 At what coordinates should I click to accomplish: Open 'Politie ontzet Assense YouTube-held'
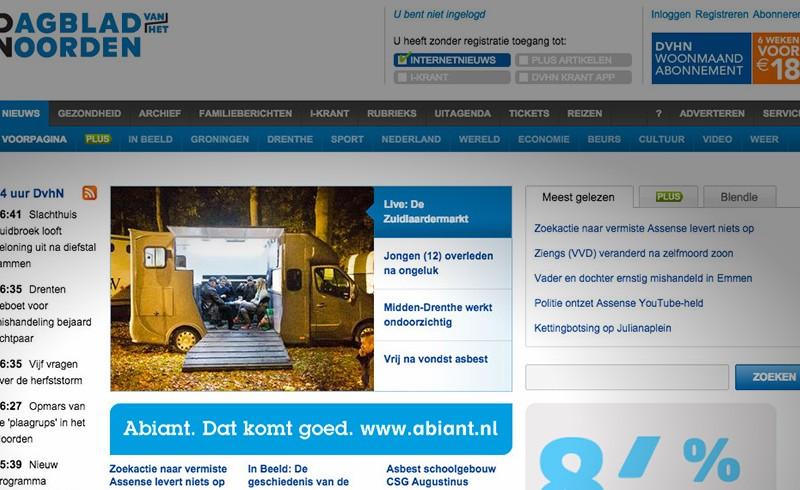point(618,303)
